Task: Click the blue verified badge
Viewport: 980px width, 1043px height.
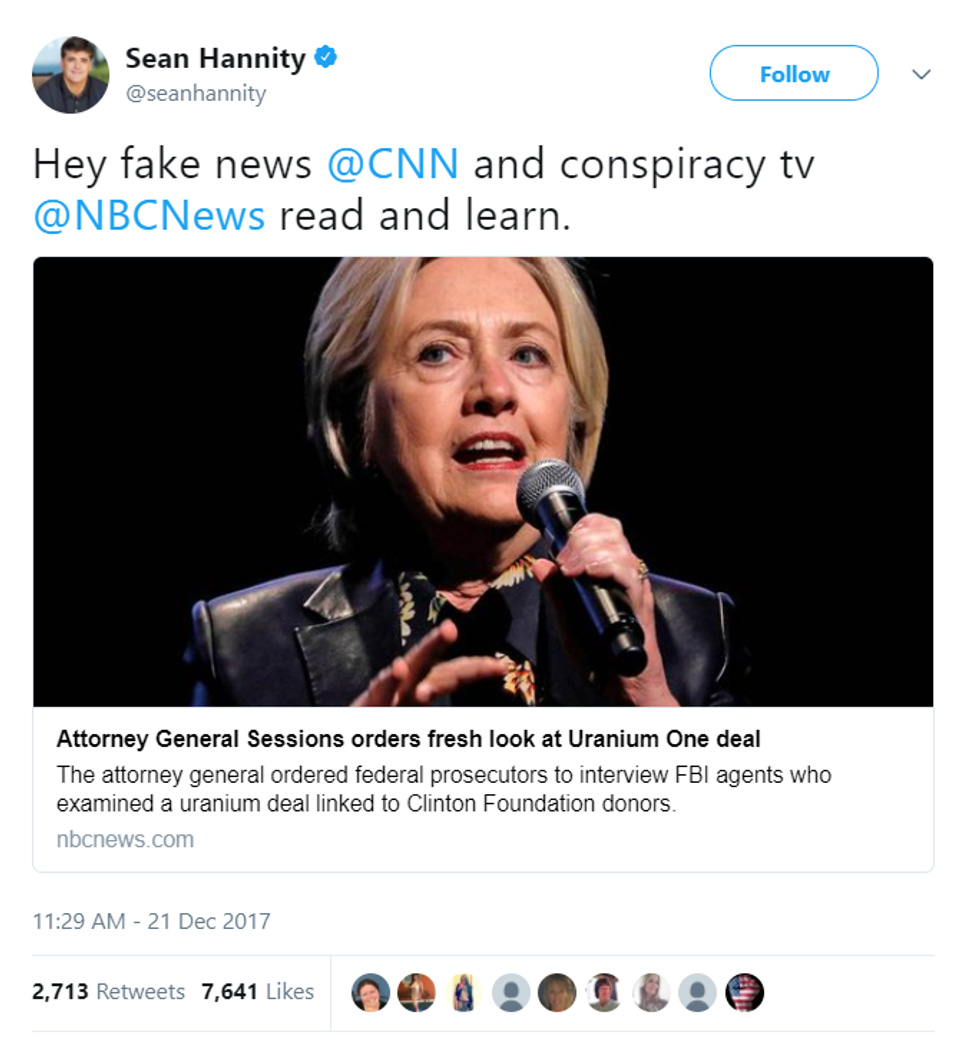Action: pos(325,57)
